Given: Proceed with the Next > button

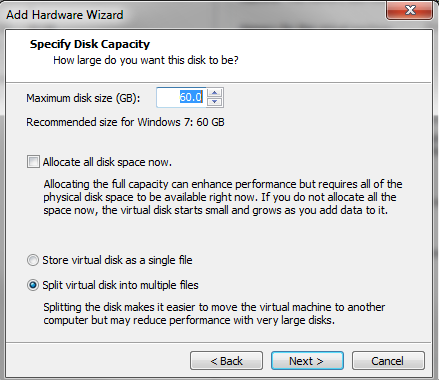Looking at the screenshot, I should 307,361.
